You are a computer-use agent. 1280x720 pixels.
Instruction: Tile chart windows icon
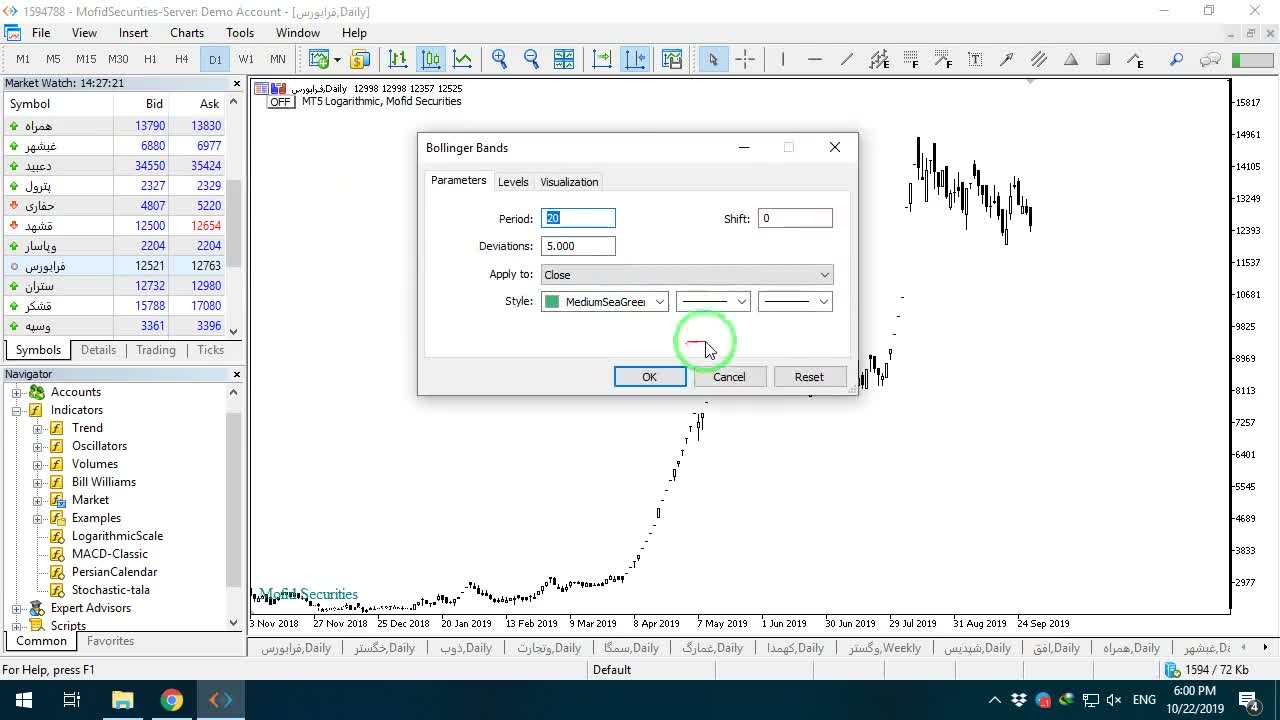(x=563, y=59)
